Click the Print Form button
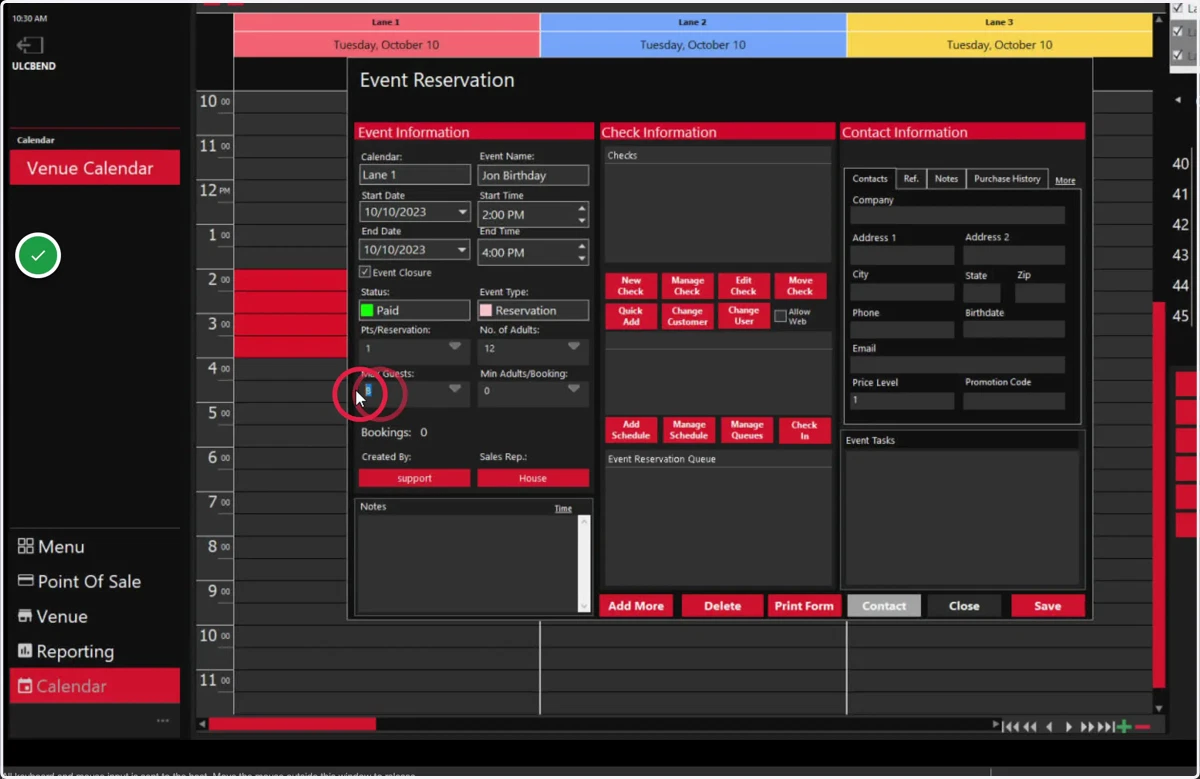Screen dimensions: 1200x779 (804, 606)
